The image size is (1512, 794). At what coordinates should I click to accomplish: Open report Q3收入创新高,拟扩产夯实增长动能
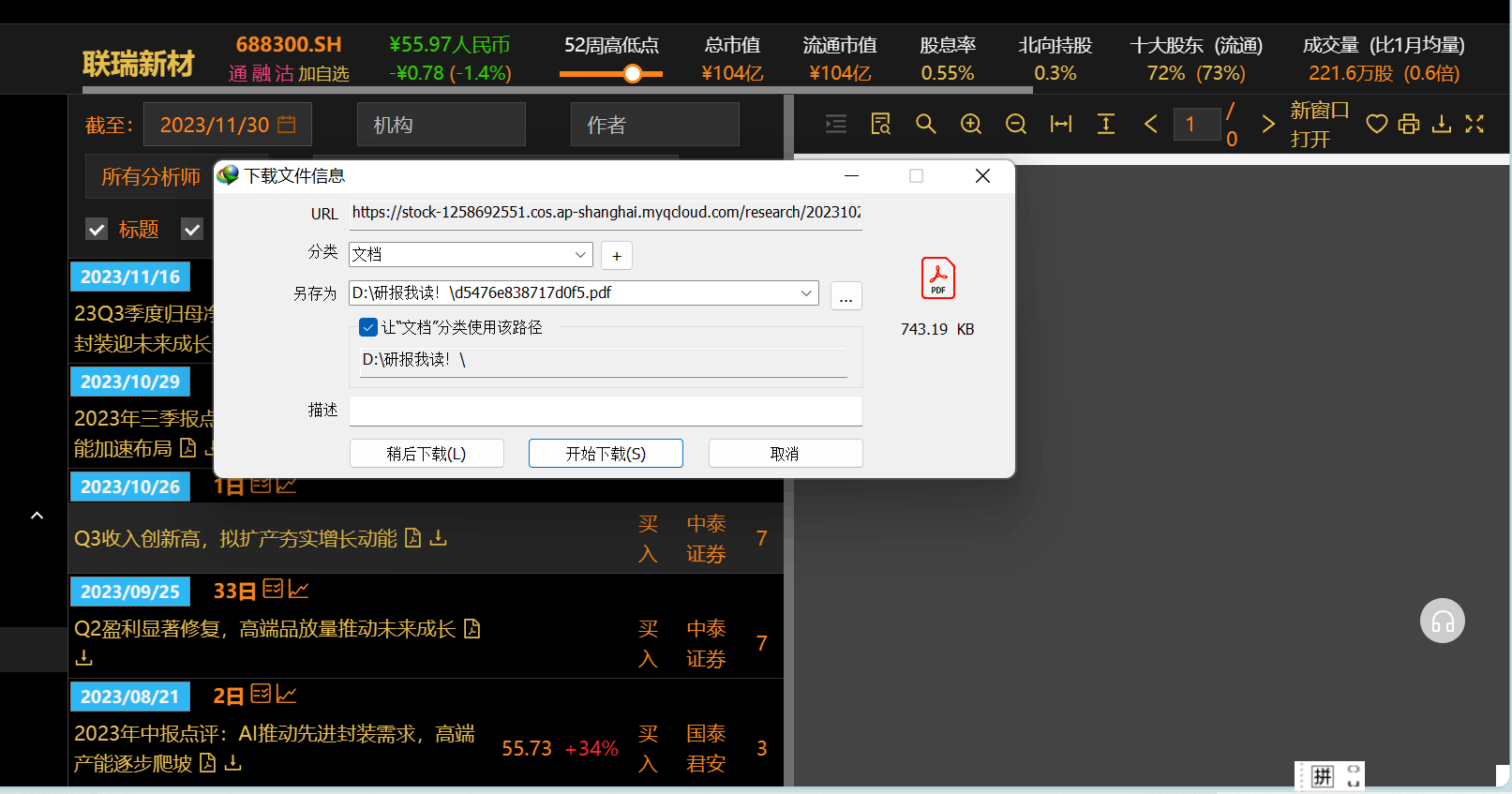pos(235,538)
